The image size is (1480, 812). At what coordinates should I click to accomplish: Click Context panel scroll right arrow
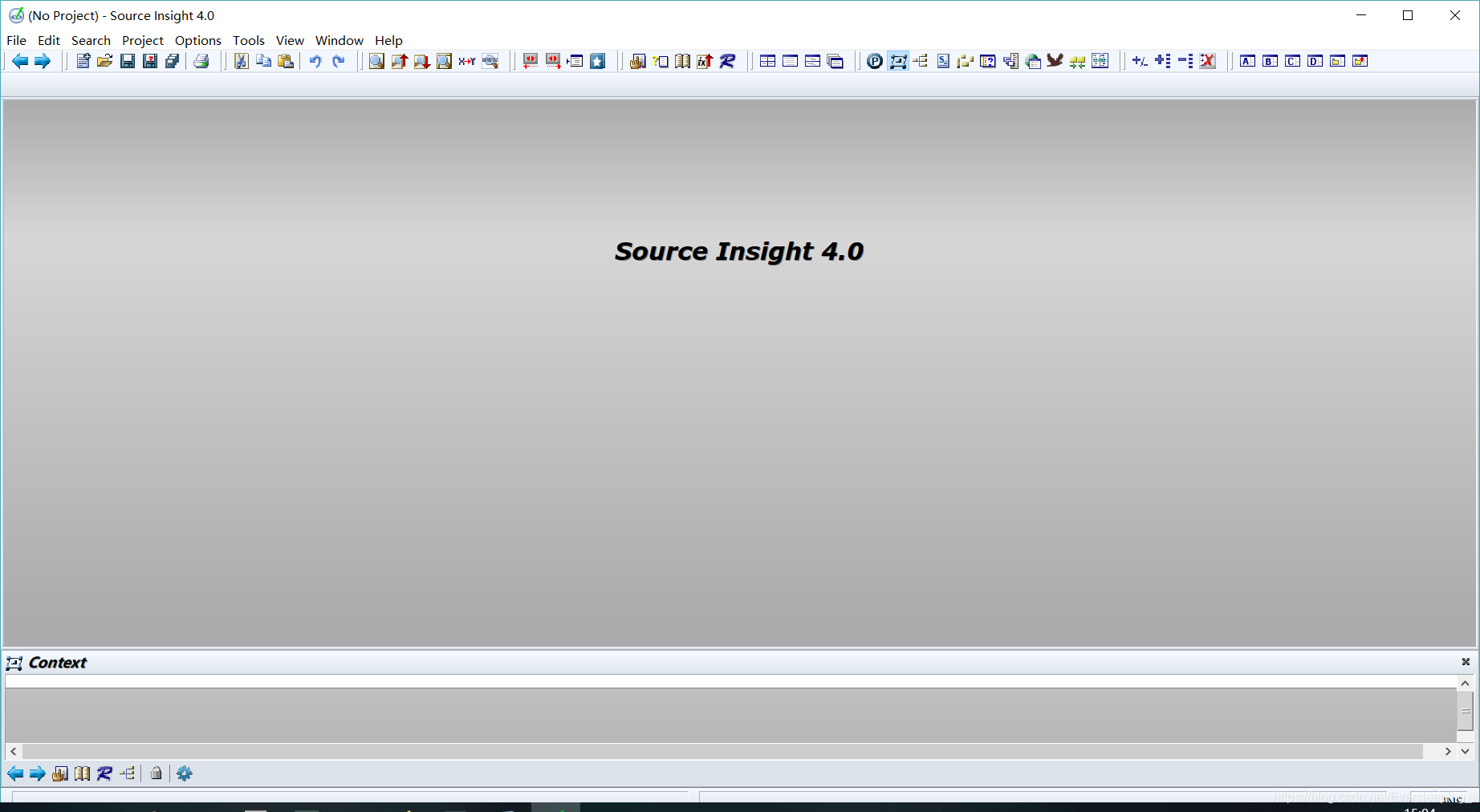(x=1448, y=751)
